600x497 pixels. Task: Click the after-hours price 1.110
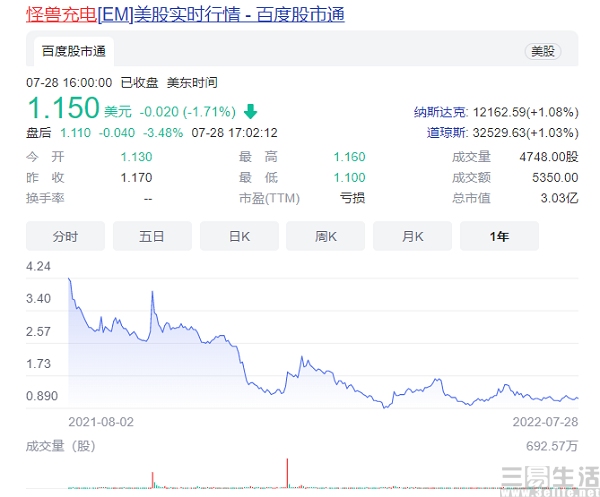pos(75,133)
